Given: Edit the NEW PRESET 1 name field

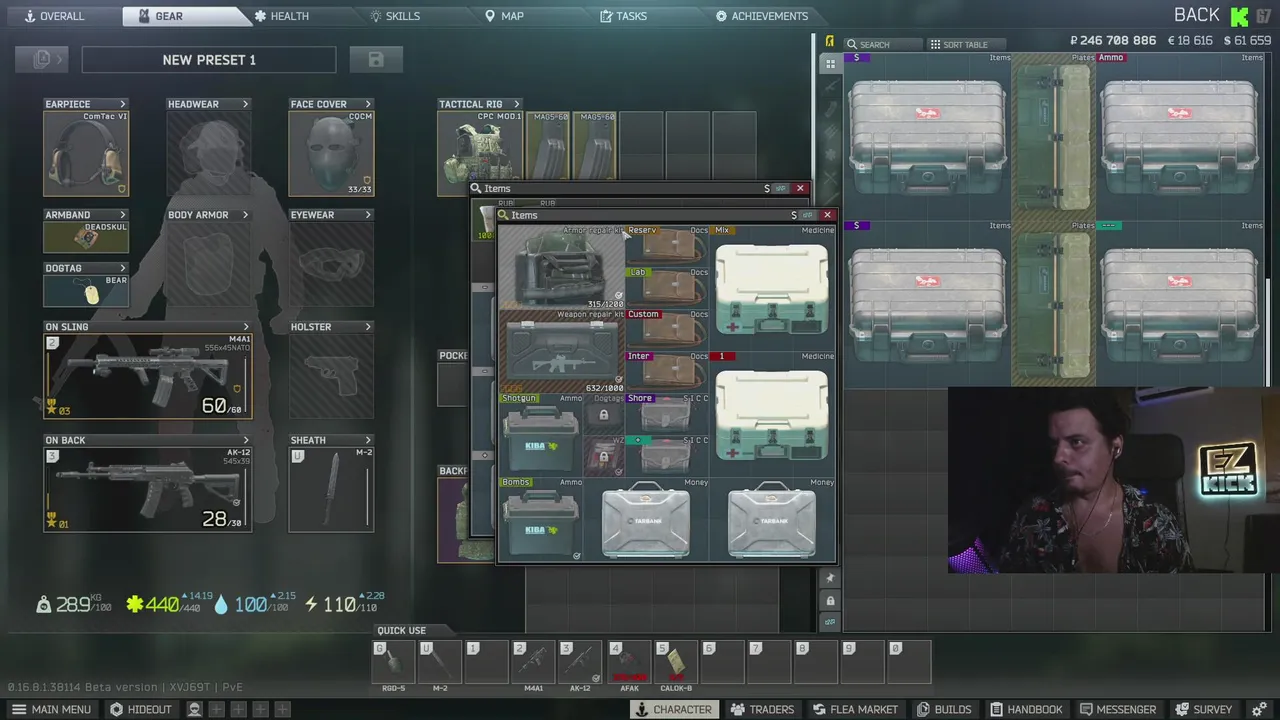Looking at the screenshot, I should pos(209,60).
